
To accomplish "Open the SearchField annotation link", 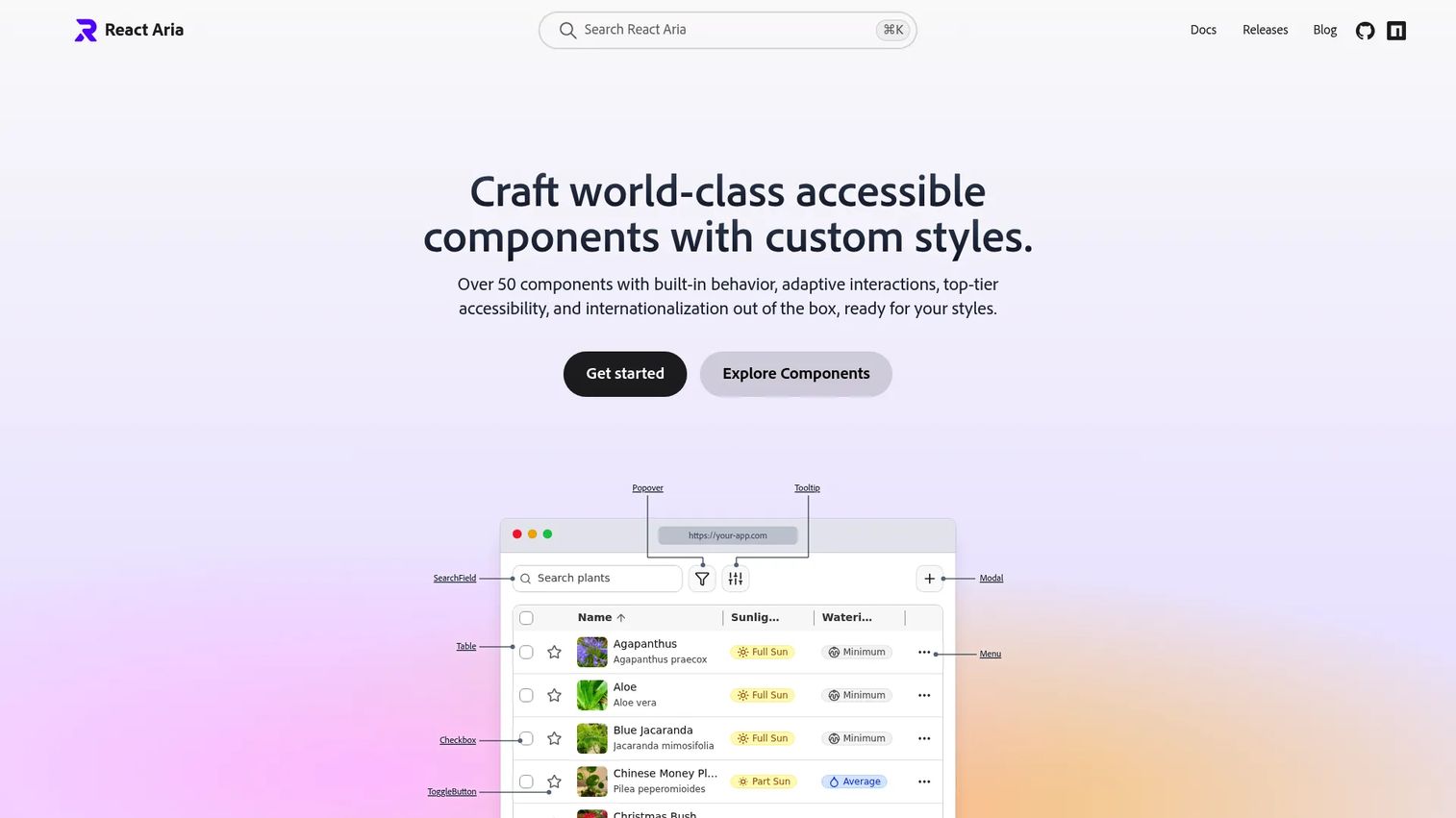I will 455,579.
